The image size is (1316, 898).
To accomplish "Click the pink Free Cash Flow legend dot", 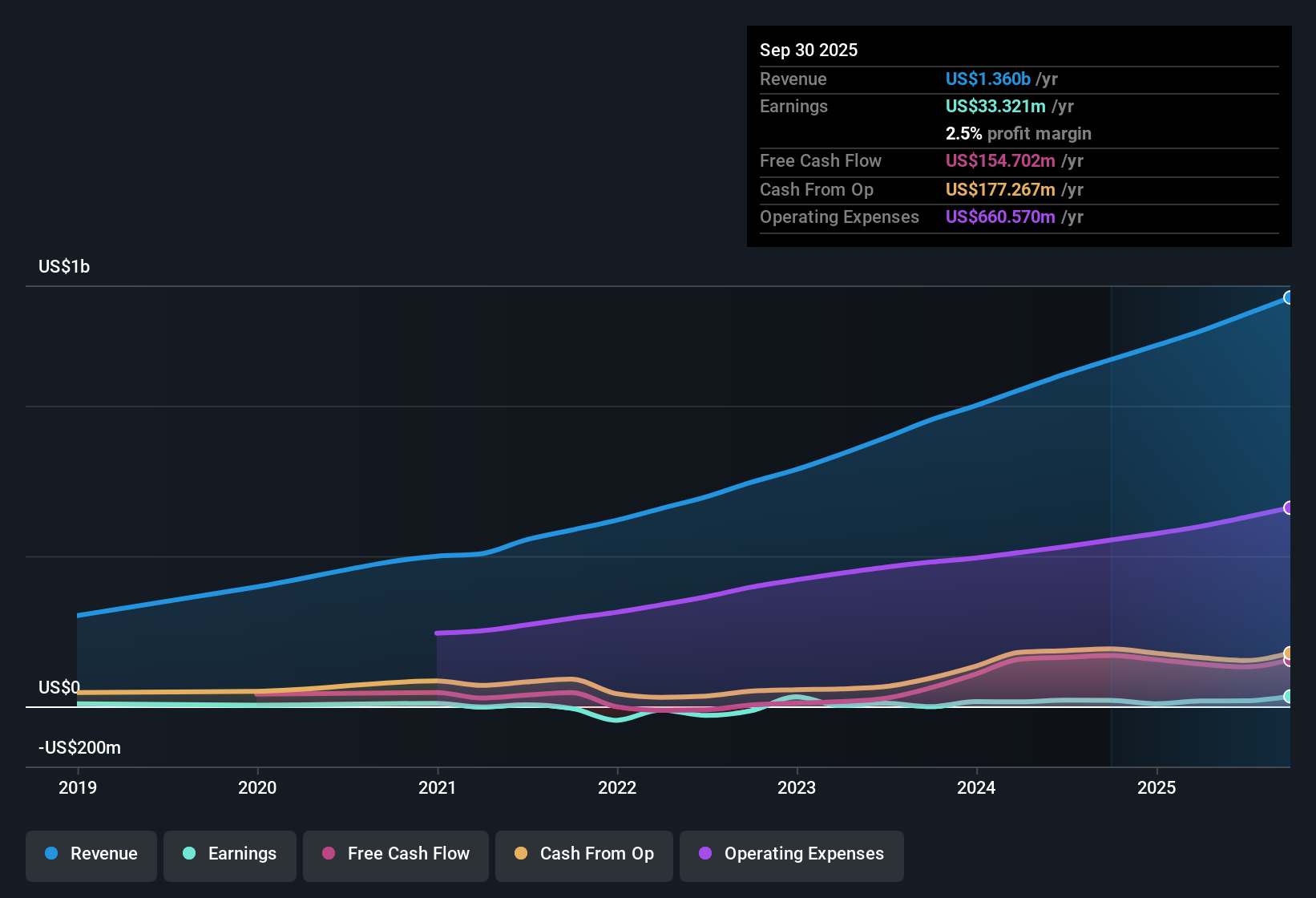I will coord(327,854).
